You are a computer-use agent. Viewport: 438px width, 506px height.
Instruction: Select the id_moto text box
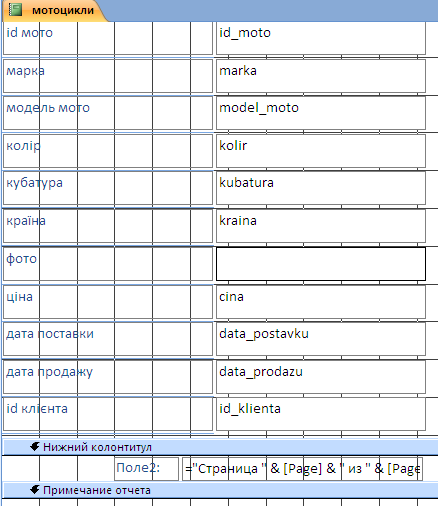[321, 38]
